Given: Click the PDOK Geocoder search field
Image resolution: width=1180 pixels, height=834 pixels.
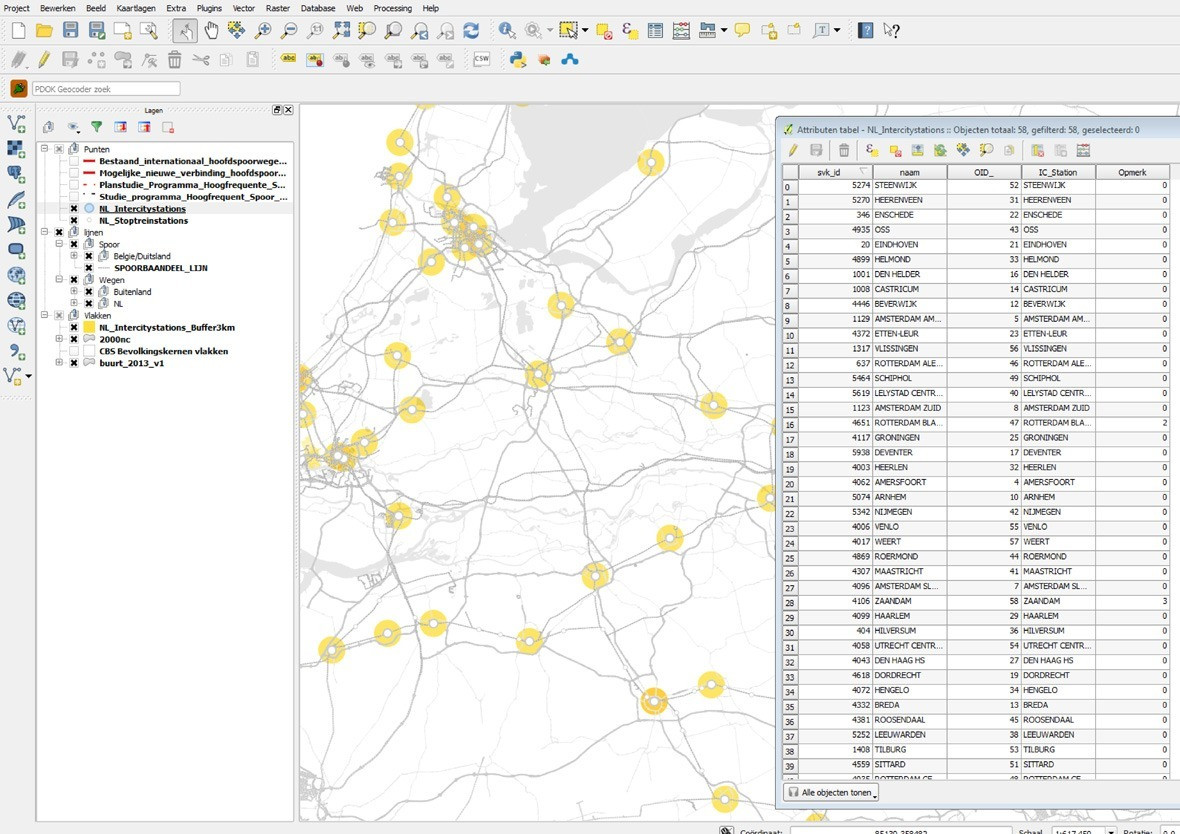Looking at the screenshot, I should click(106, 89).
